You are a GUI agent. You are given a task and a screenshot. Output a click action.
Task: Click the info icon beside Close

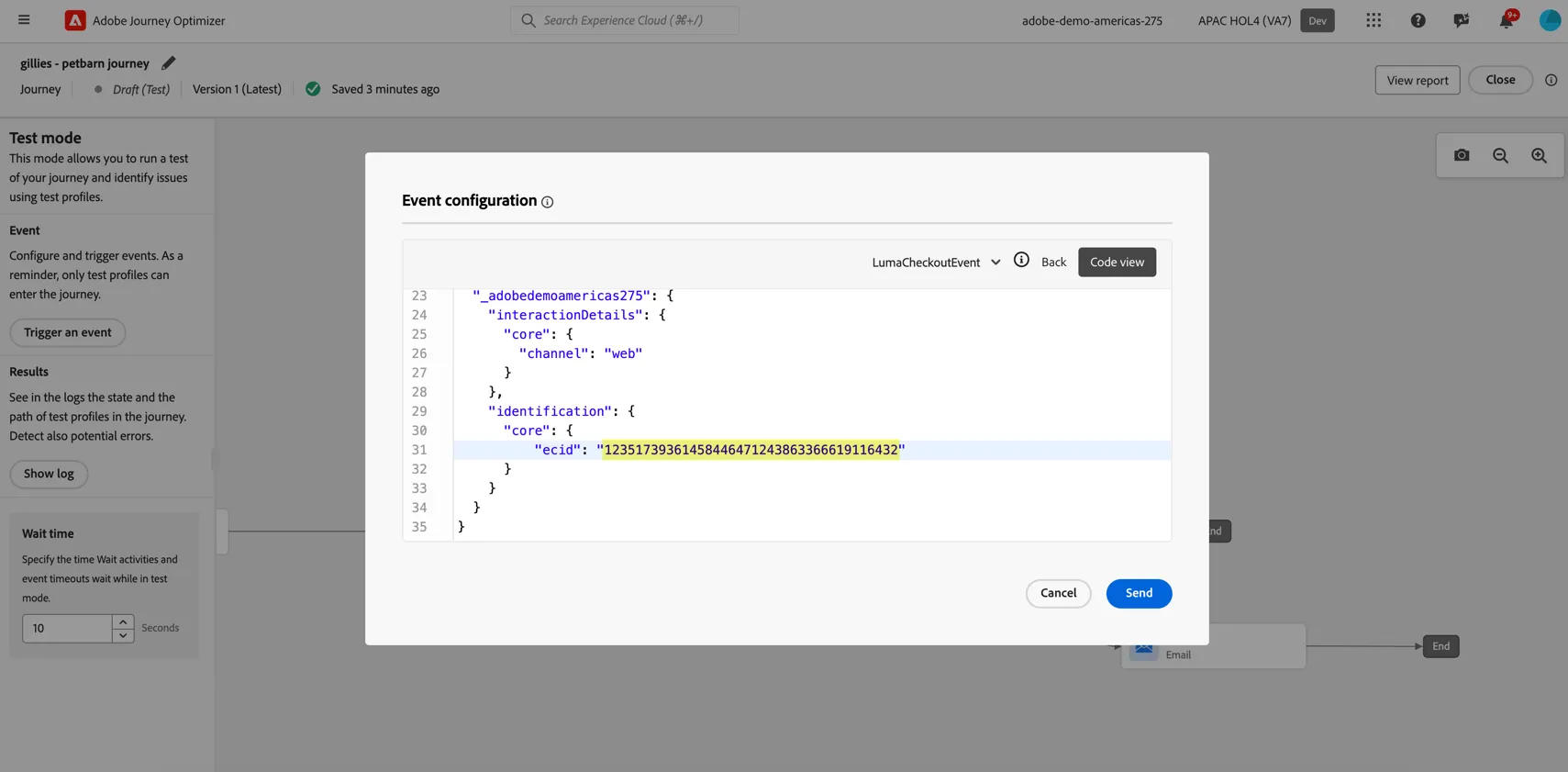[x=1551, y=80]
